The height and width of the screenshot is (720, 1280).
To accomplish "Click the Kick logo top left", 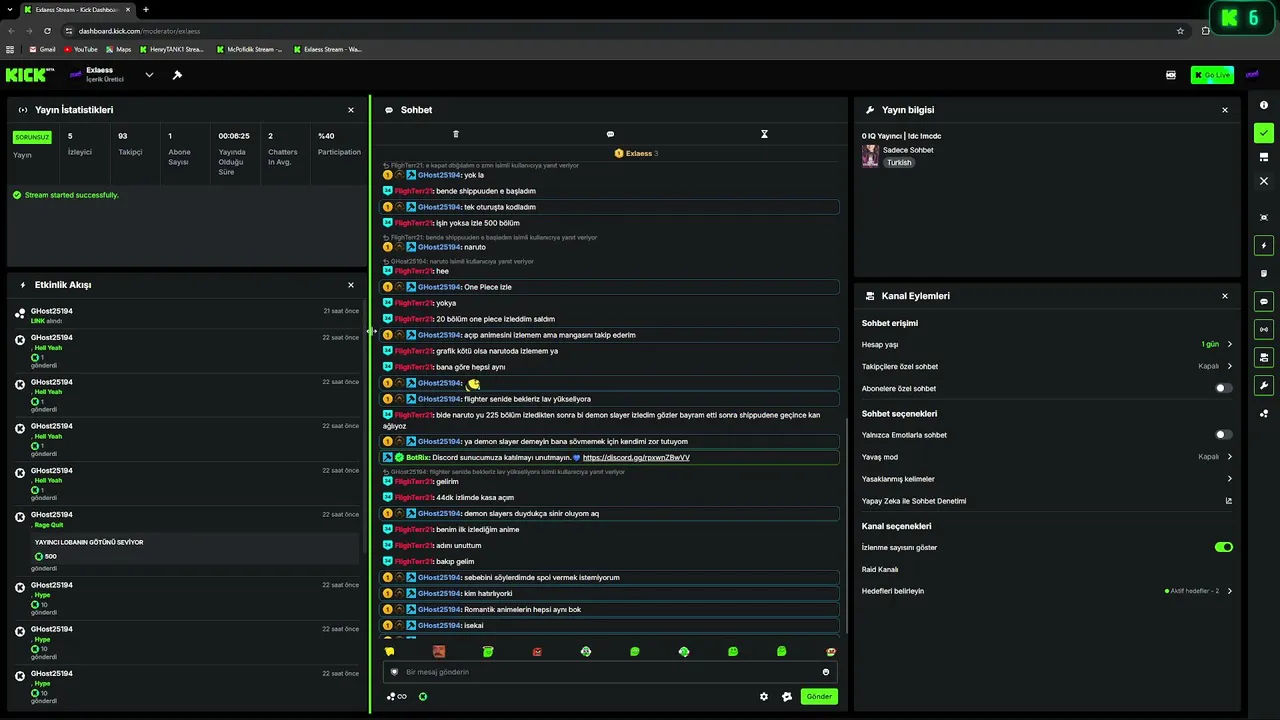I will (30, 75).
